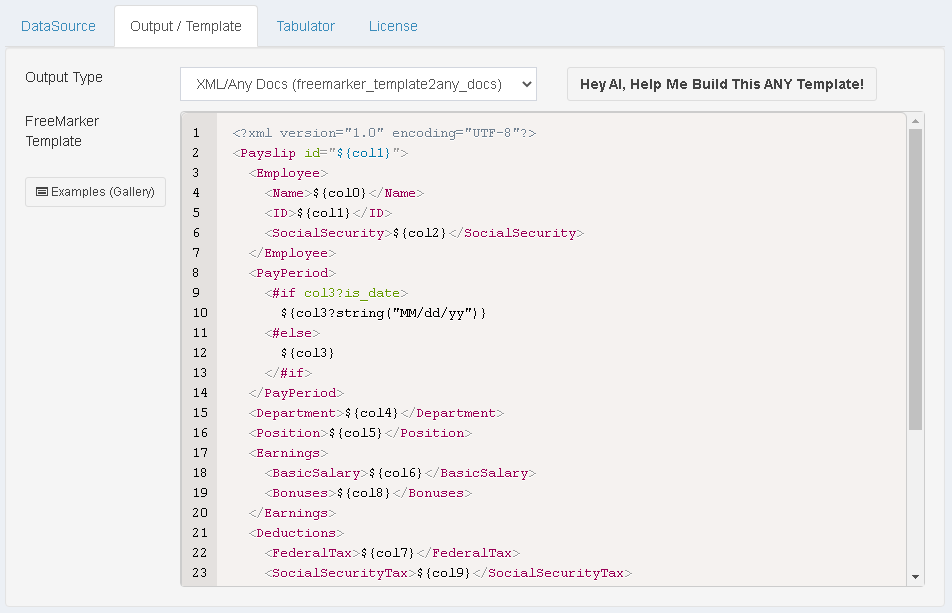Open the Tabulator tab

(x=305, y=26)
